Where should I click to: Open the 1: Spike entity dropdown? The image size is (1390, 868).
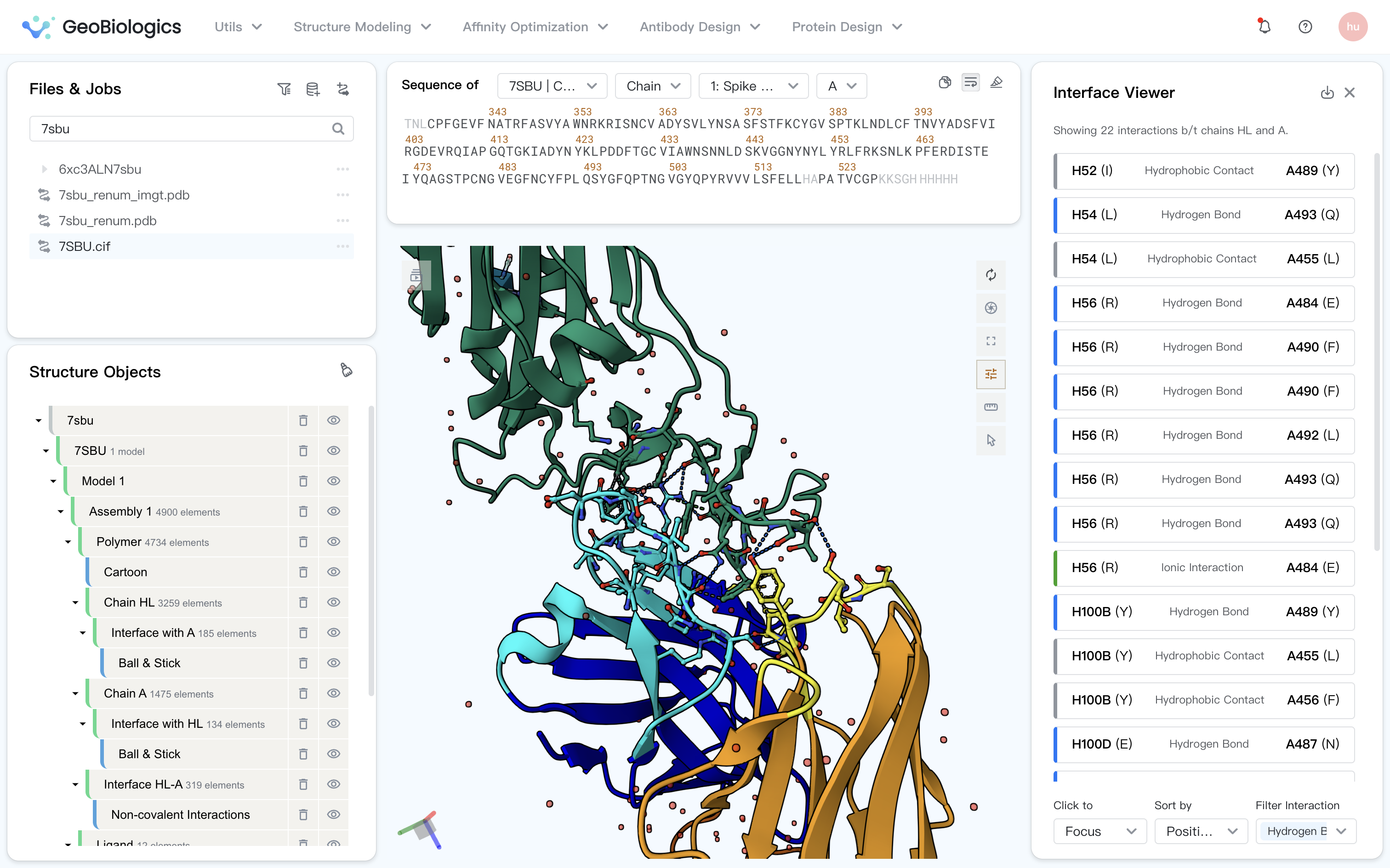753,86
